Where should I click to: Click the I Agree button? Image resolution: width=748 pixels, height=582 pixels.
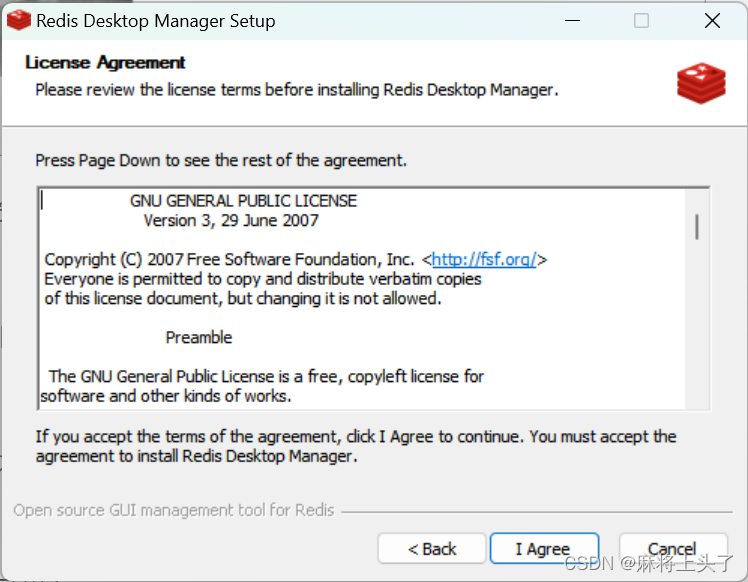click(544, 548)
